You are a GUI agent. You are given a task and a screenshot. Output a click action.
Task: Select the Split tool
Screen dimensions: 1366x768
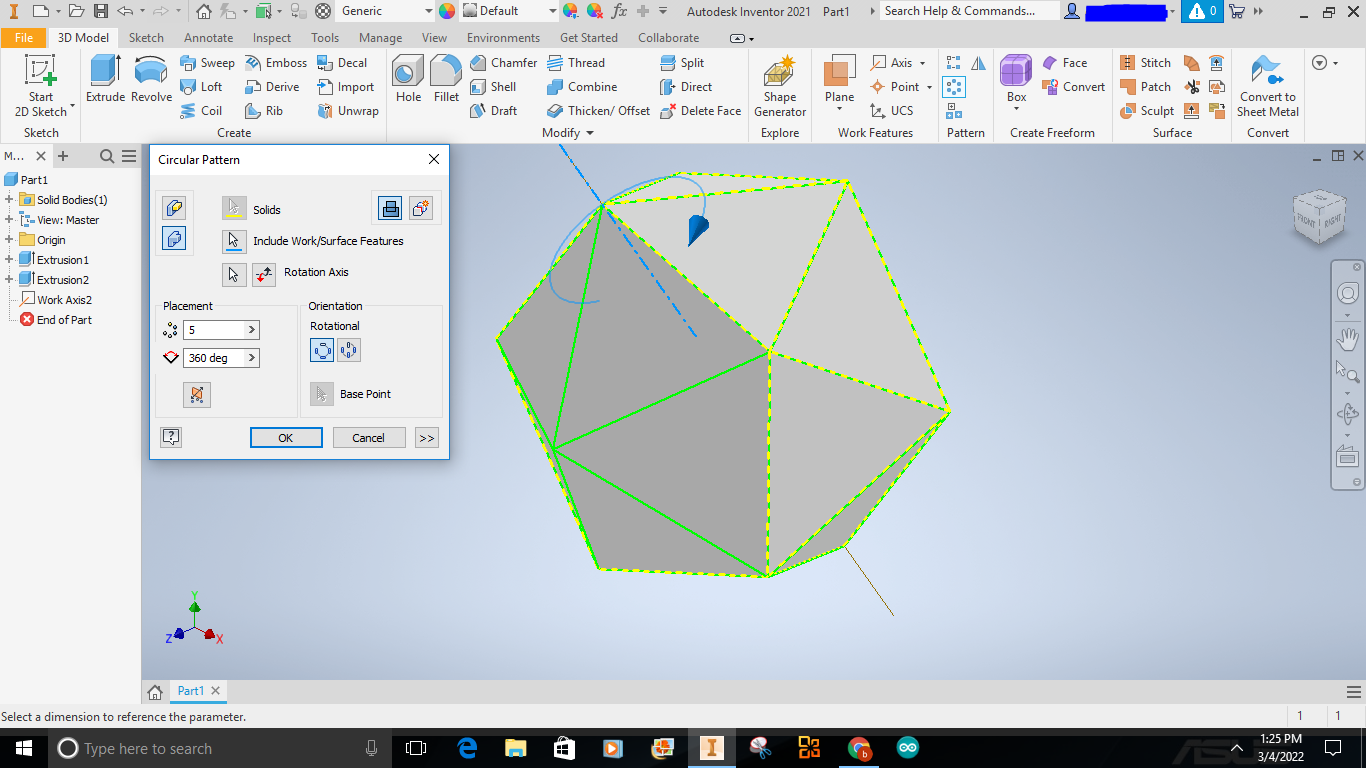pyautogui.click(x=682, y=62)
